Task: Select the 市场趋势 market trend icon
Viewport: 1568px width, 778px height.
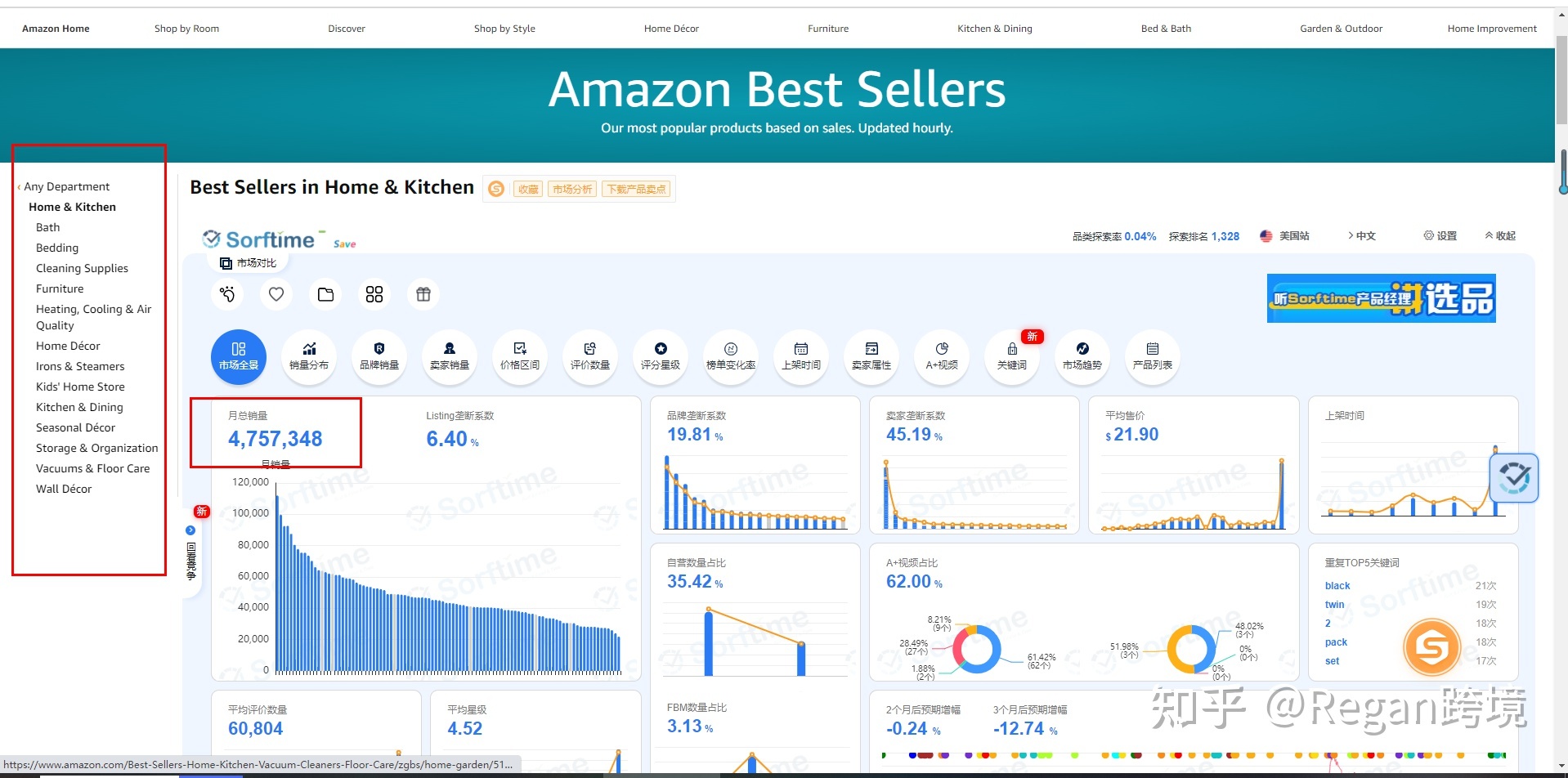Action: tap(1082, 356)
